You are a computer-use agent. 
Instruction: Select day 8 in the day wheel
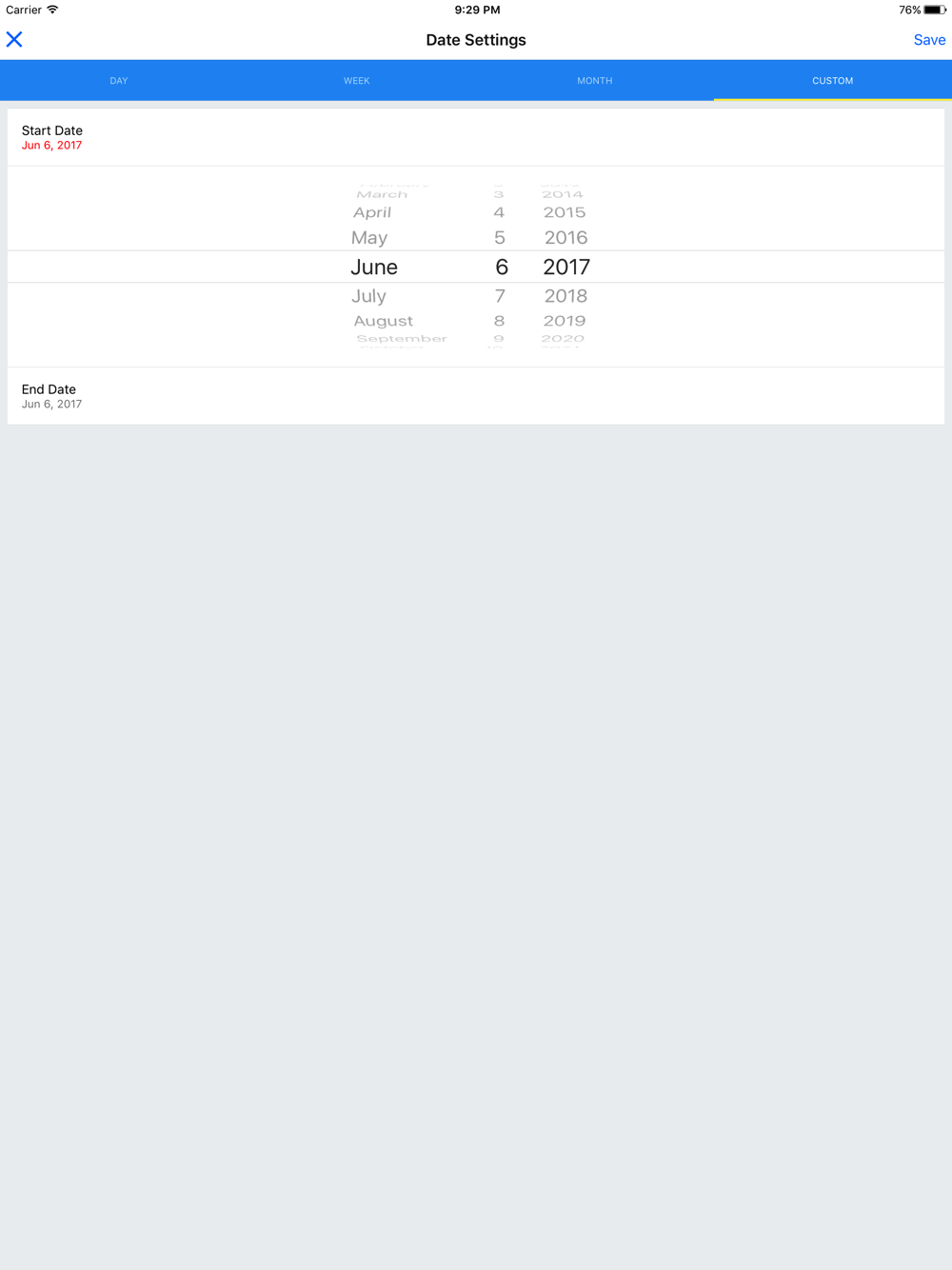[499, 321]
